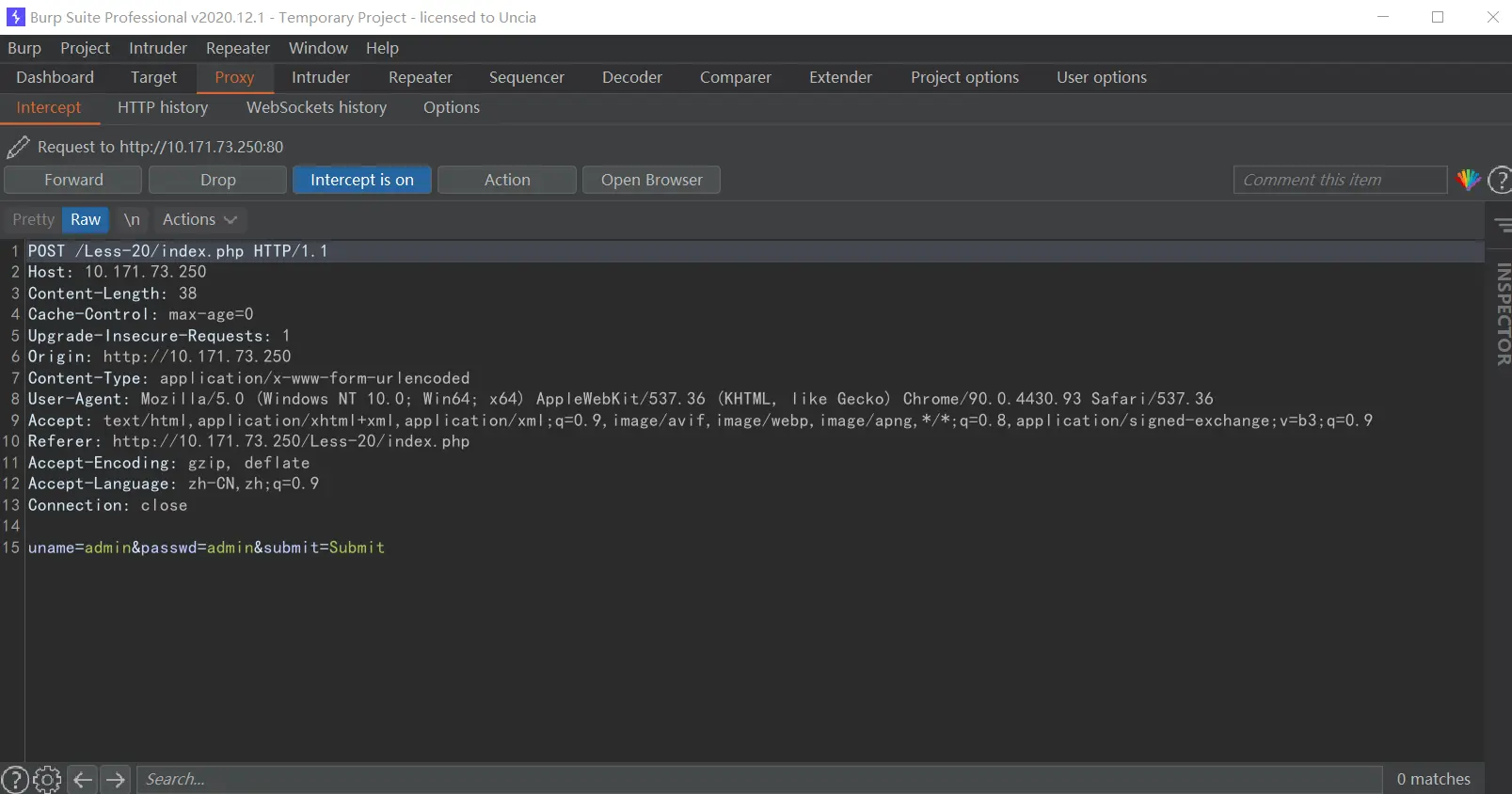Switch to the HTTP history tab
The width and height of the screenshot is (1512, 794).
tap(163, 107)
